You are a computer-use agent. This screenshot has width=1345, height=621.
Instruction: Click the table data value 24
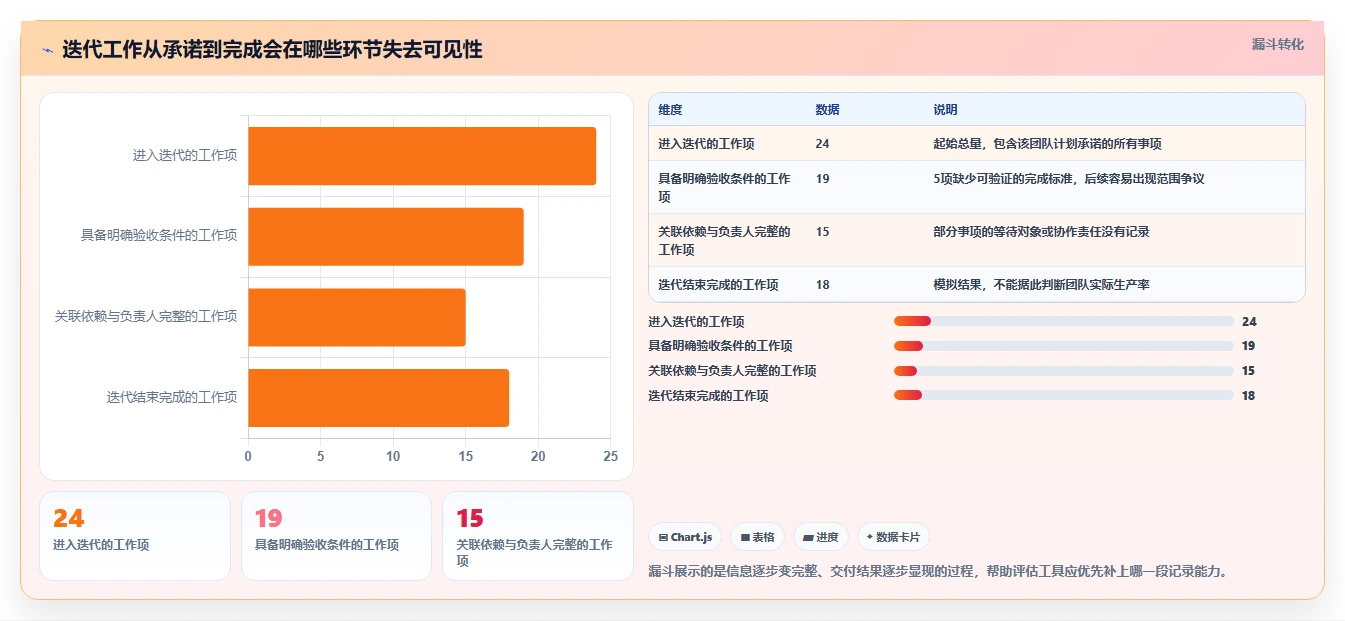coord(822,144)
